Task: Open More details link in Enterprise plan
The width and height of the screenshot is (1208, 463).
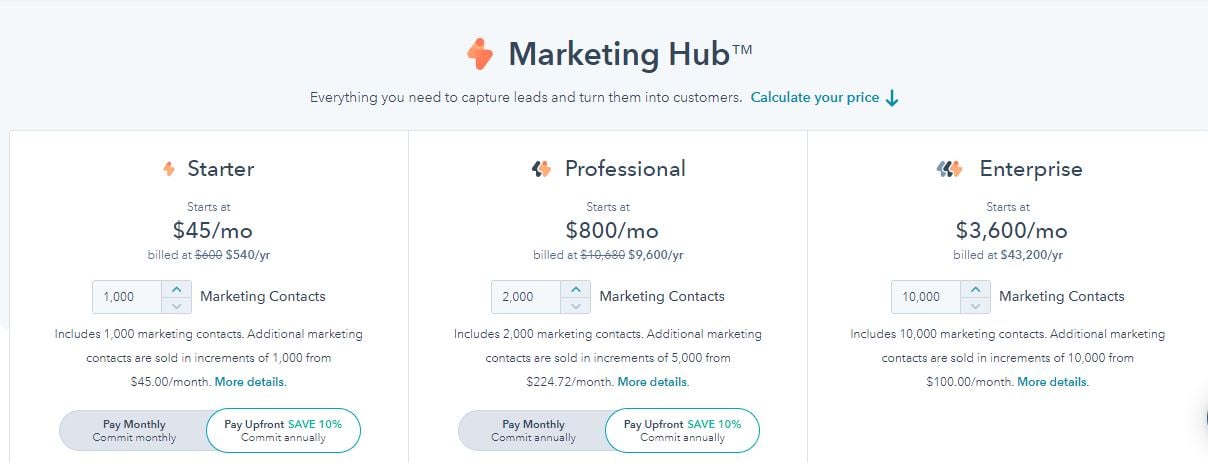Action: [x=1052, y=382]
